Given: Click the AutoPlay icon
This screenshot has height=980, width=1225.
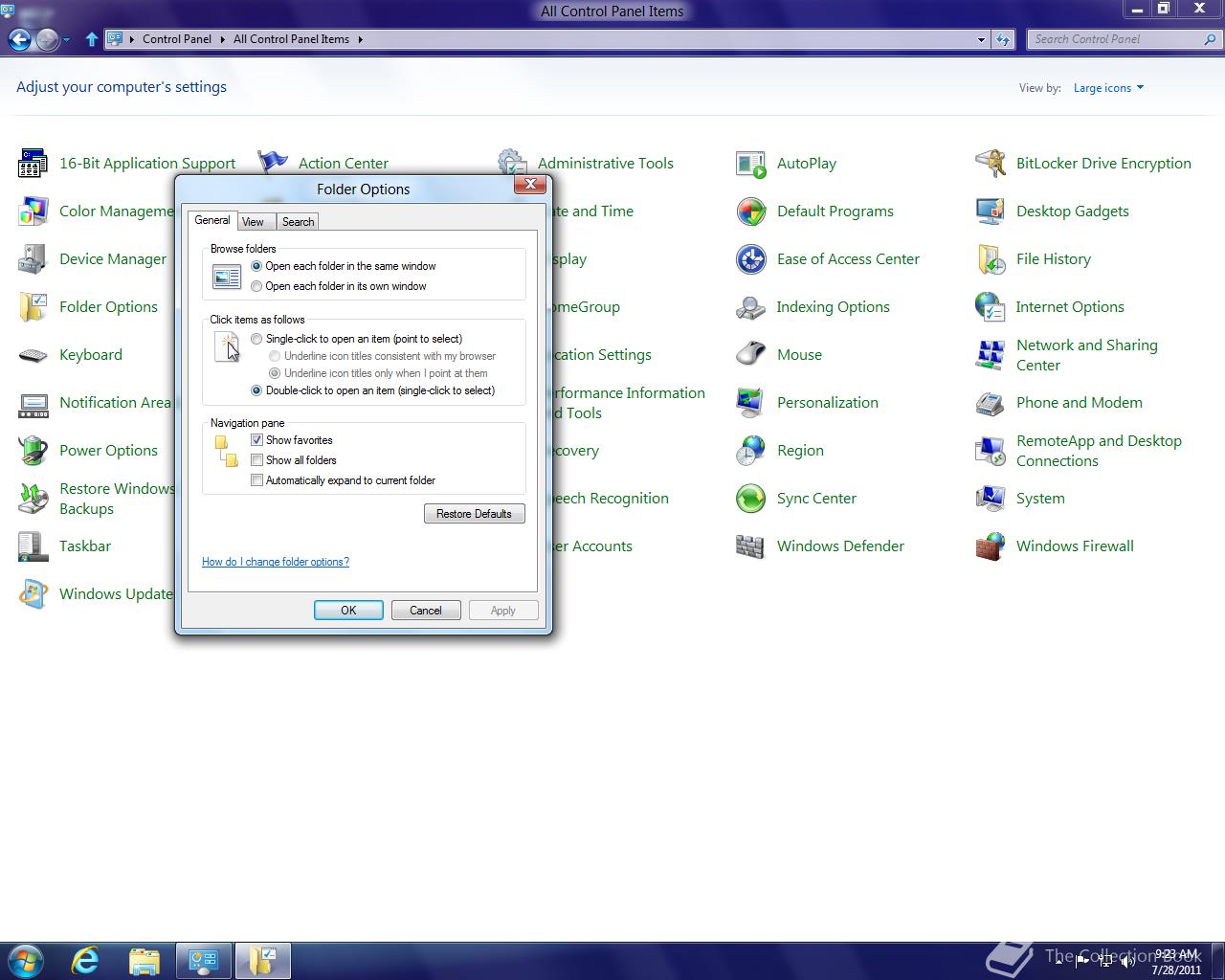Looking at the screenshot, I should tap(751, 164).
